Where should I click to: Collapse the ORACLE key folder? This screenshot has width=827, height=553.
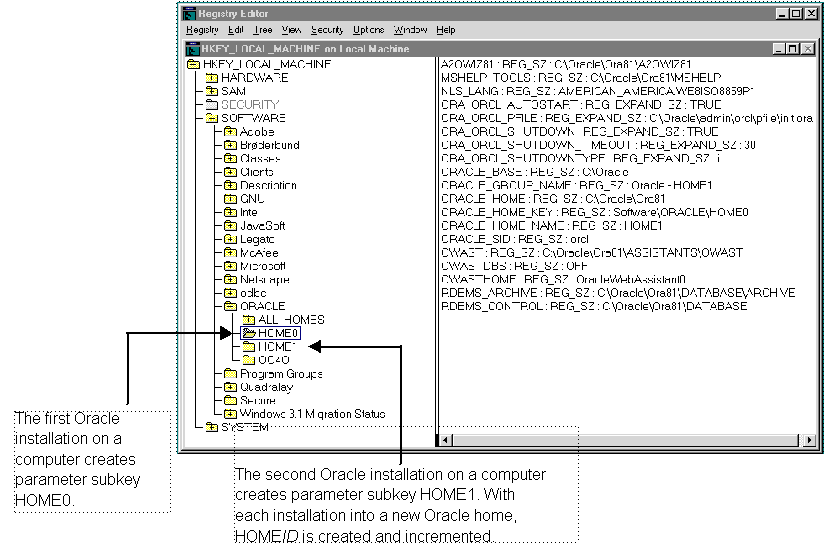point(230,306)
